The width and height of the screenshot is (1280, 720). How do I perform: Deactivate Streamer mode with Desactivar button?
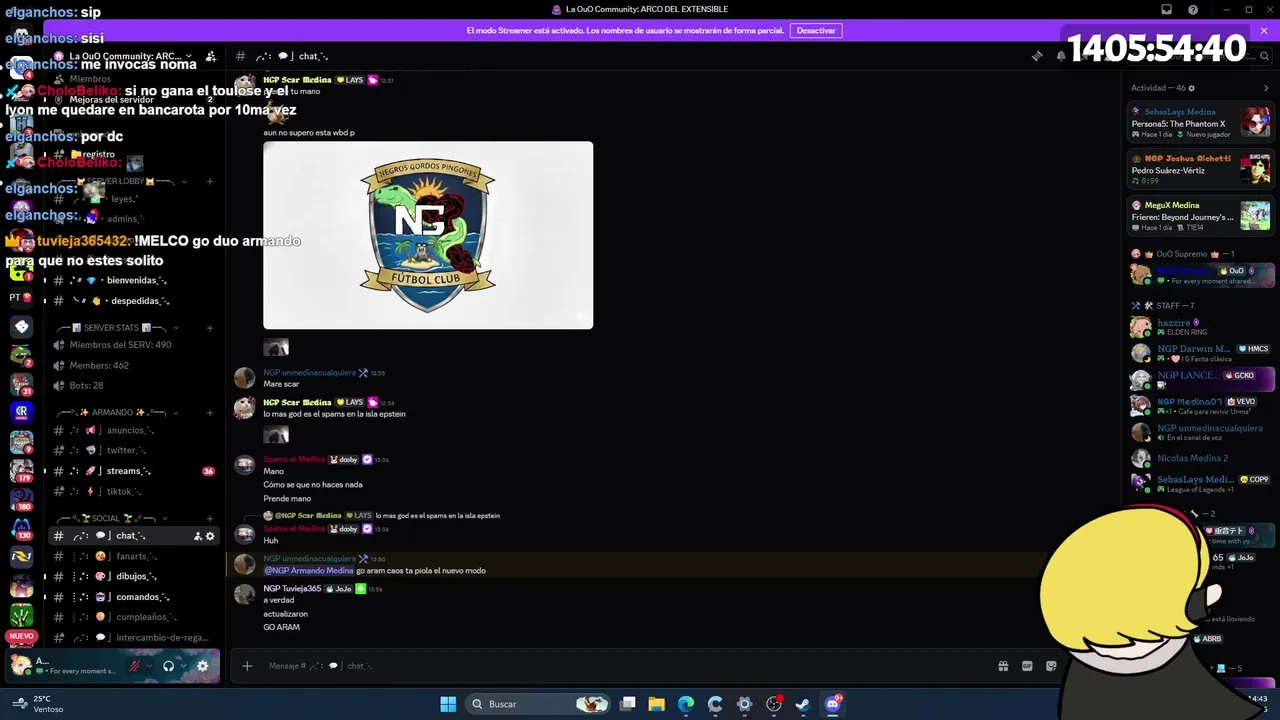click(x=816, y=30)
